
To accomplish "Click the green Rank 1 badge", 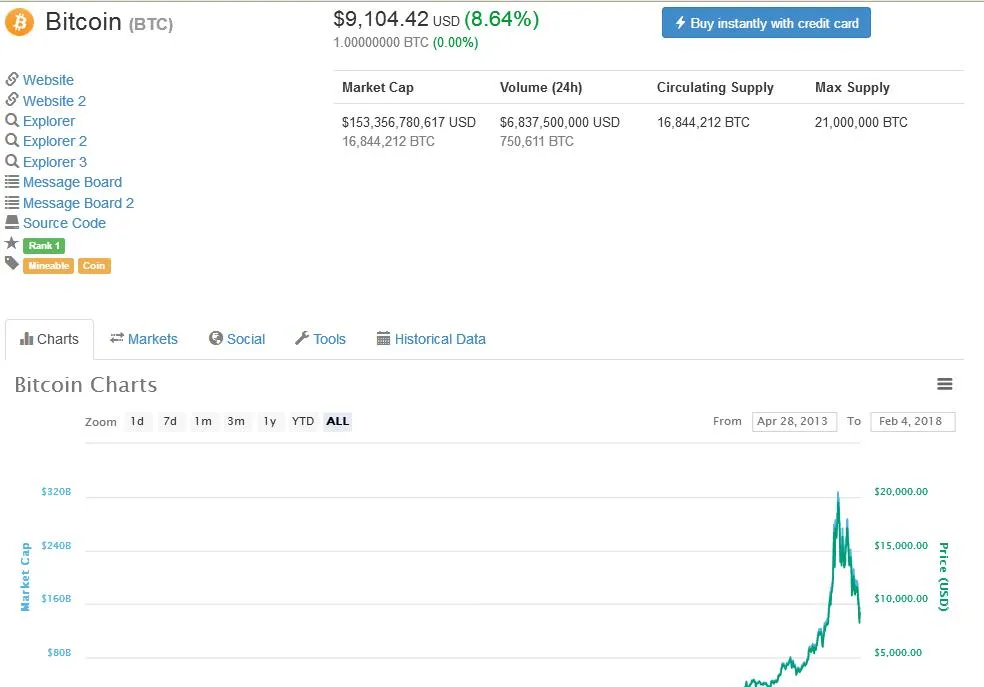I will [44, 245].
